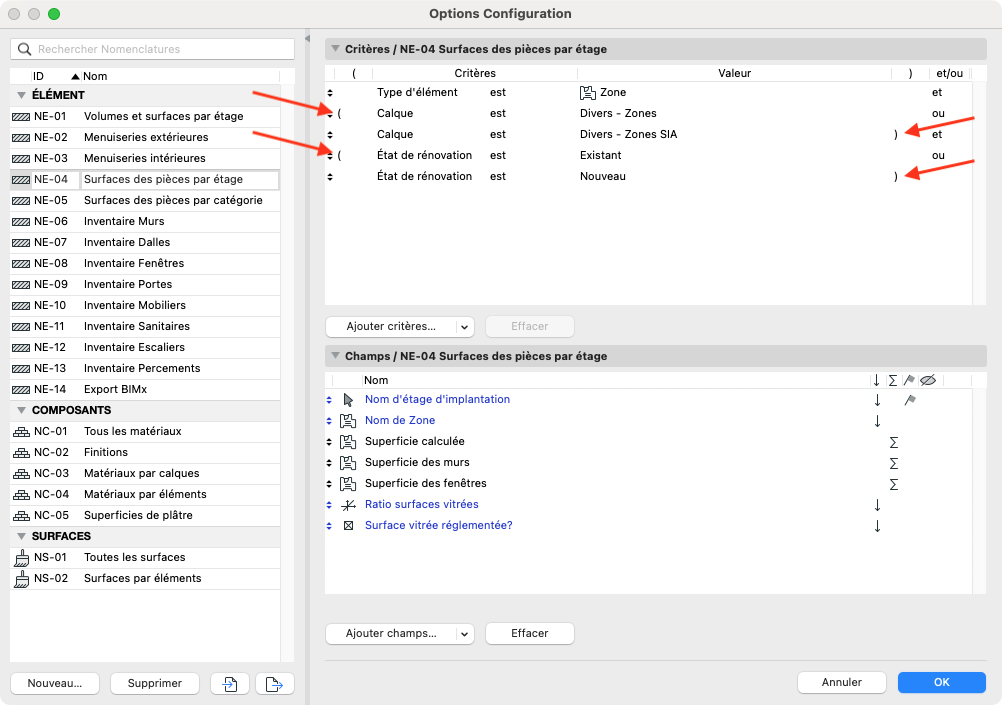Viewport: 1002px width, 705px height.
Task: Click the Nouveau... button
Action: [x=55, y=683]
